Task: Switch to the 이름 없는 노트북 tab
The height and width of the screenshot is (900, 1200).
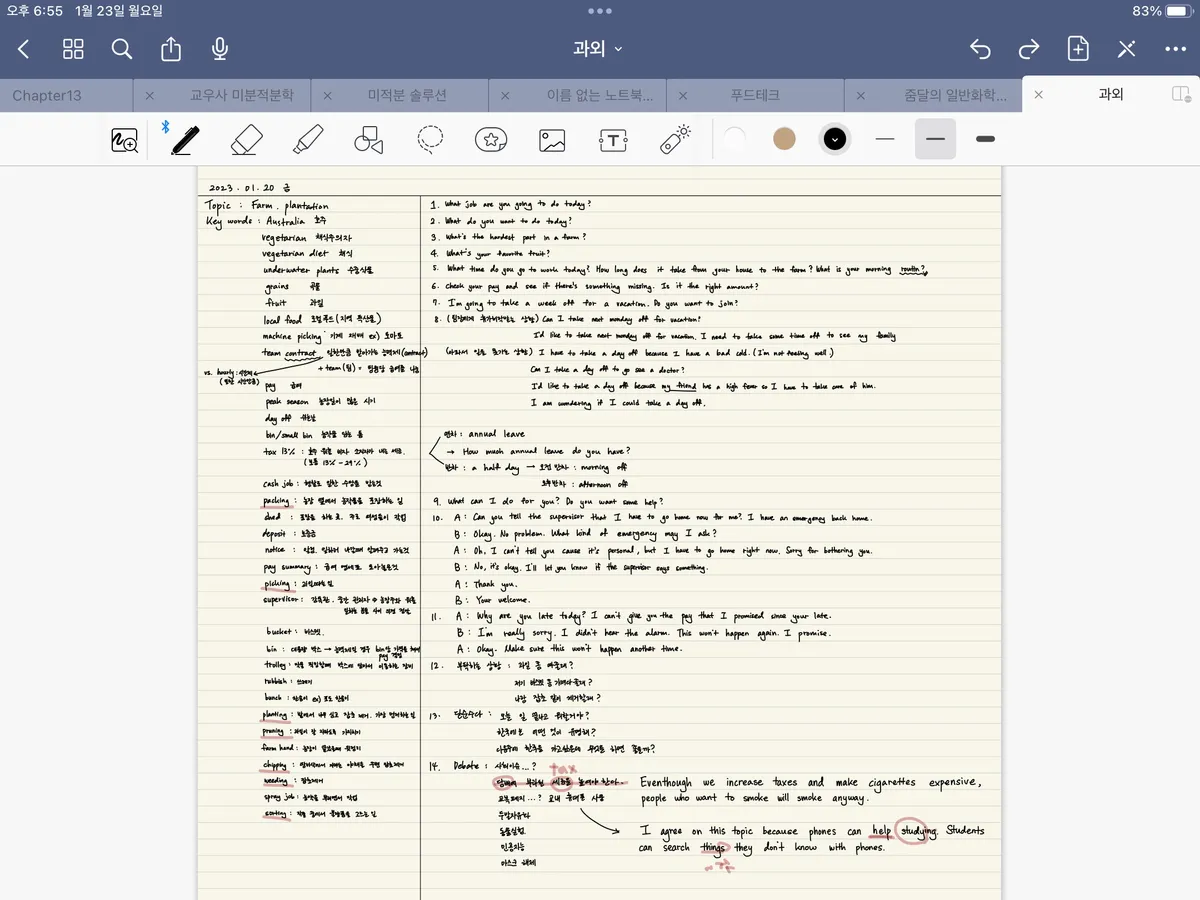Action: pyautogui.click(x=600, y=95)
